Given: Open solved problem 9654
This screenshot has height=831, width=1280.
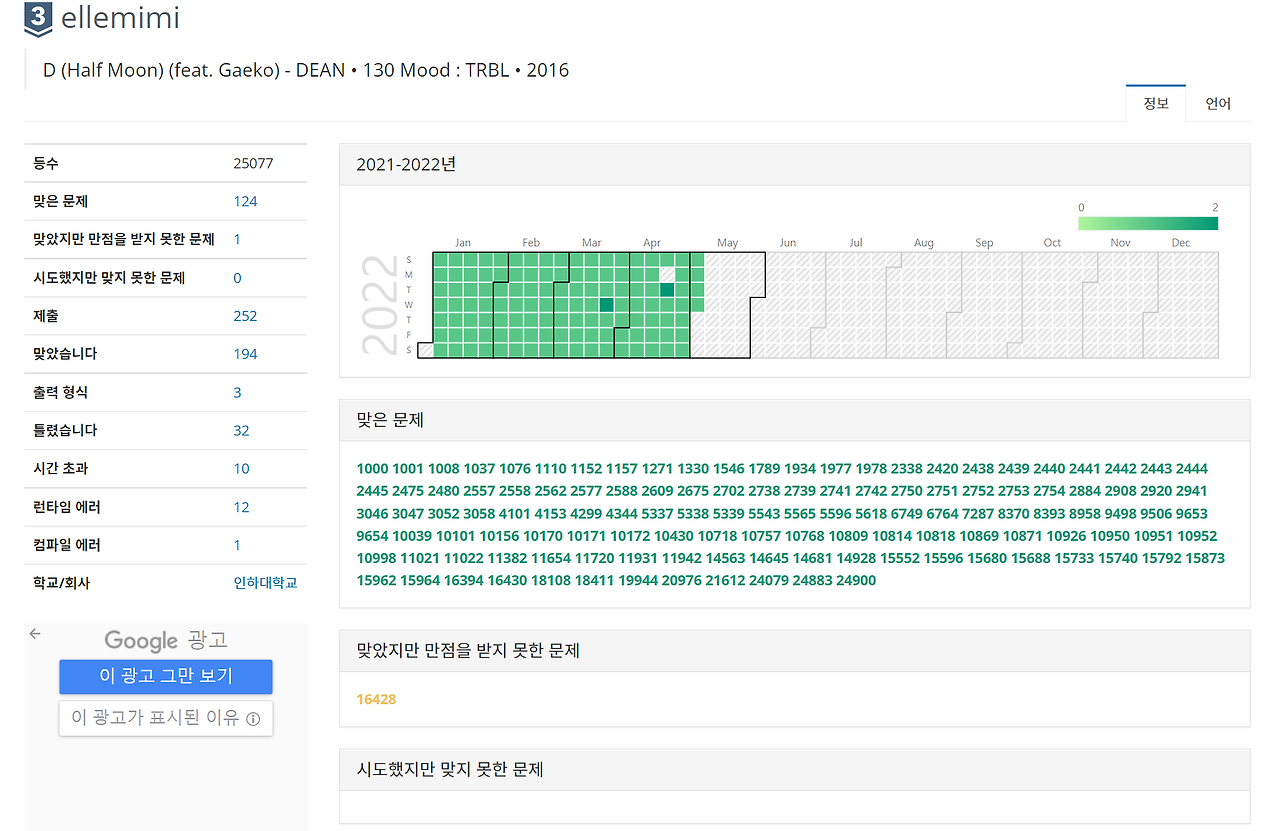Looking at the screenshot, I should click(x=372, y=536).
